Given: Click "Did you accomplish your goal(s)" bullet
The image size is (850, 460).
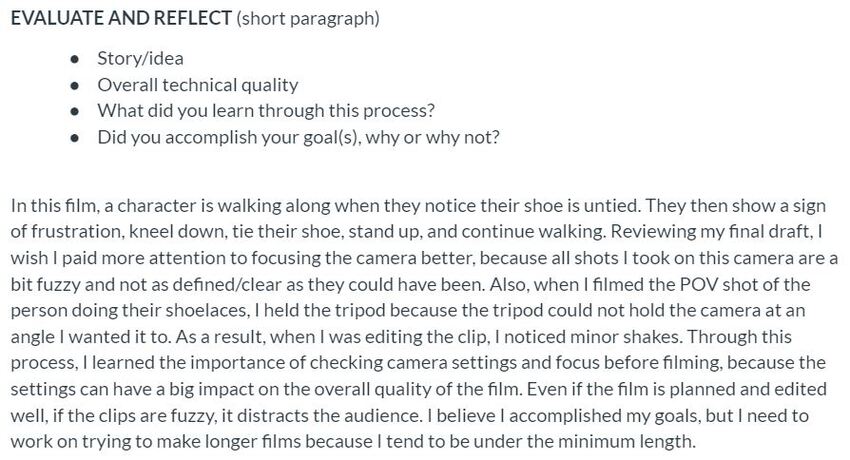Looking at the screenshot, I should tap(298, 137).
